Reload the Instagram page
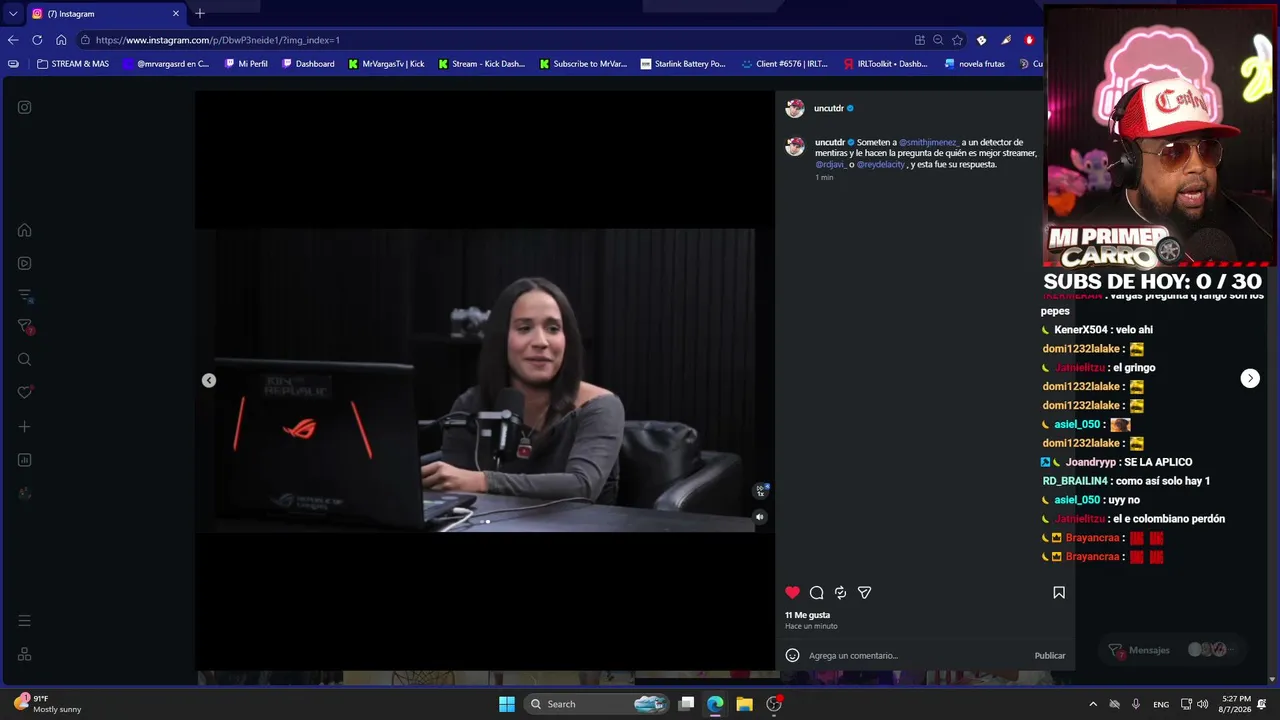This screenshot has height=720, width=1280. click(37, 40)
